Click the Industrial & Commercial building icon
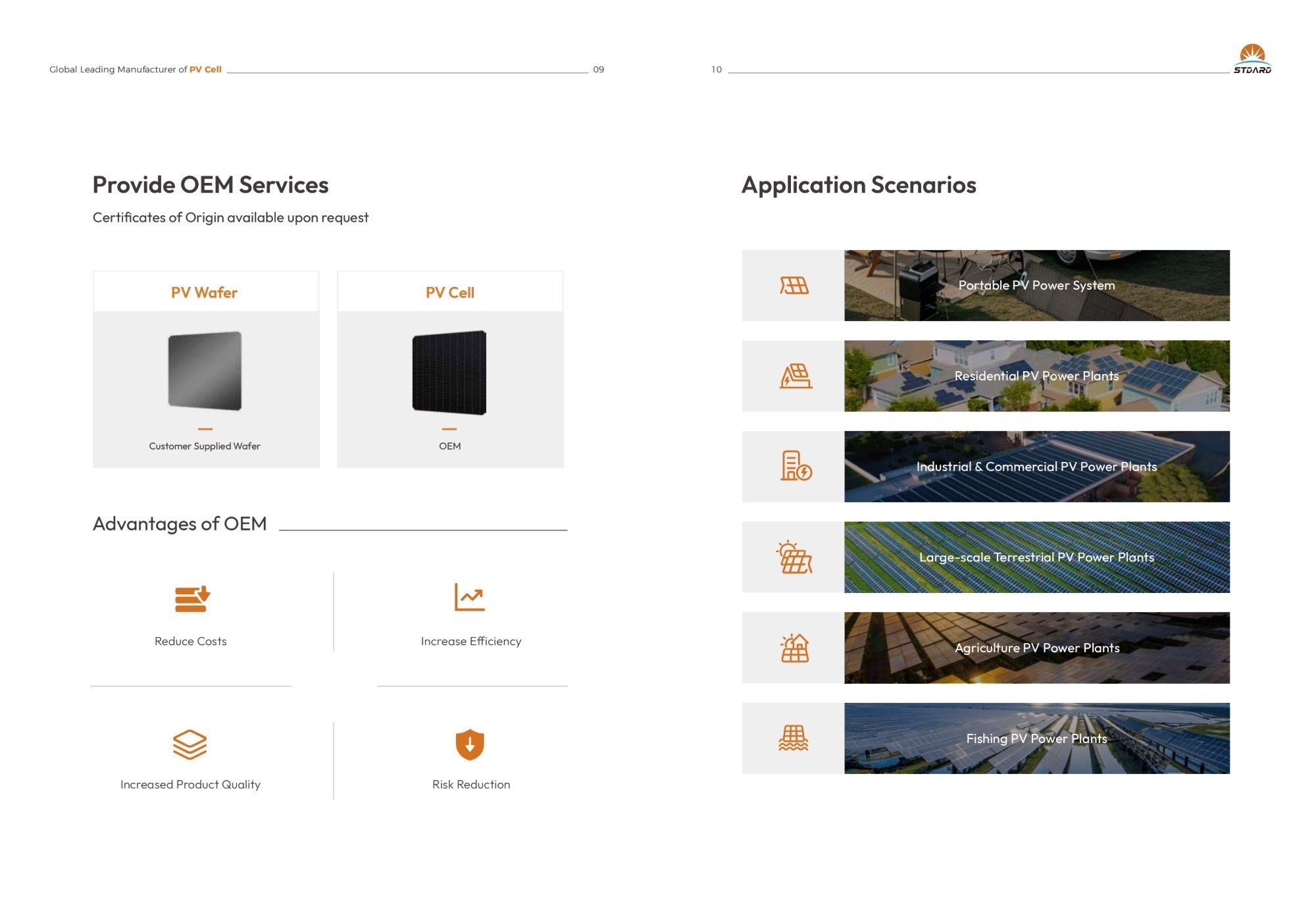The width and height of the screenshot is (1316, 899). (796, 466)
